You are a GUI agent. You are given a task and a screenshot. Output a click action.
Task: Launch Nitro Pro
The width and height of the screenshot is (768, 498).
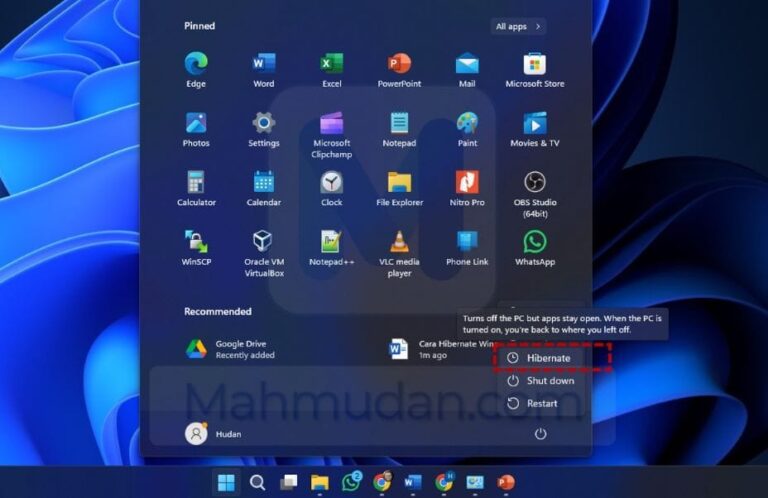(x=467, y=188)
